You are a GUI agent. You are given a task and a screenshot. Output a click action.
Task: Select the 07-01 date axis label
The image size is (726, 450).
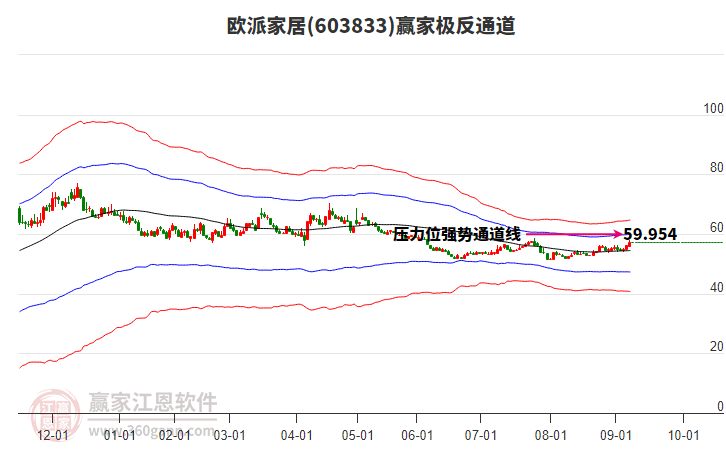point(481,435)
